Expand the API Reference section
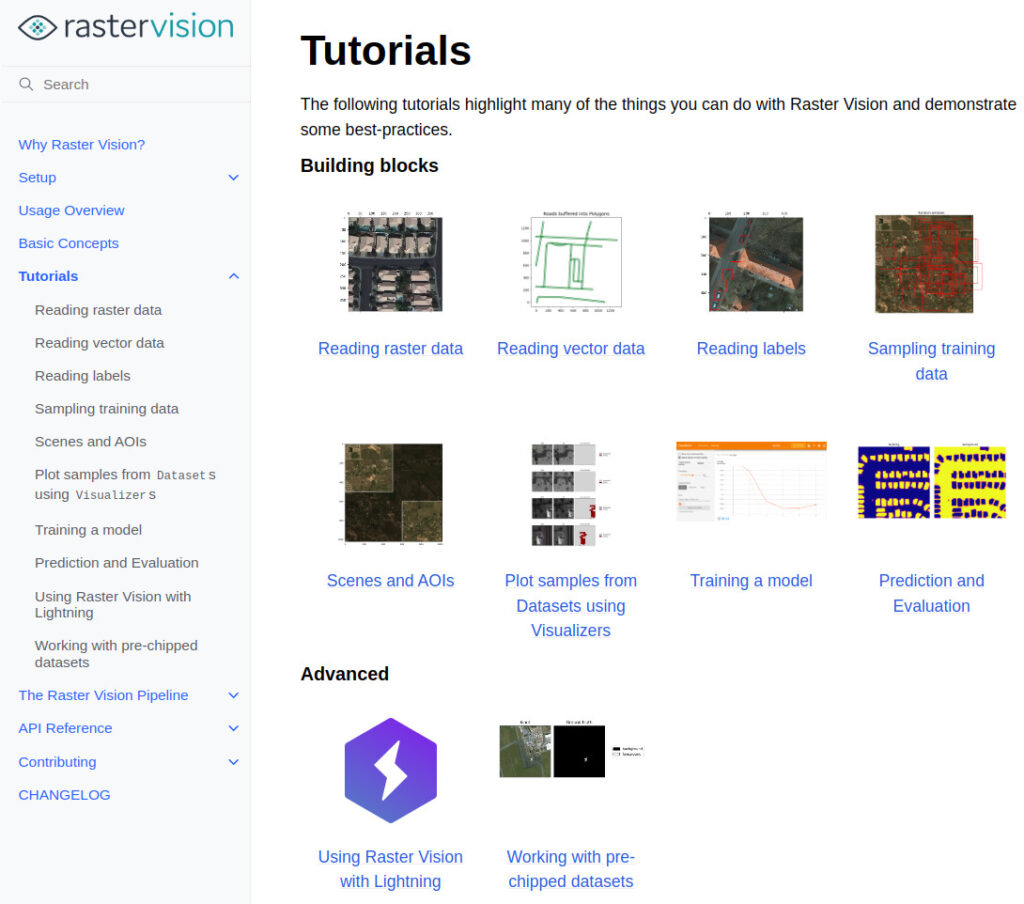1024x904 pixels. point(234,728)
